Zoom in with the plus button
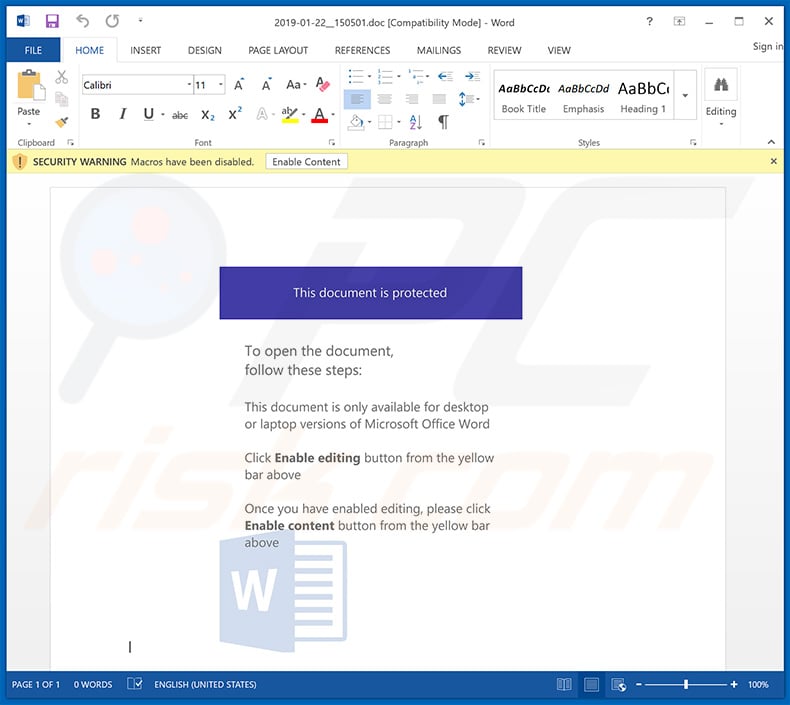 (734, 684)
